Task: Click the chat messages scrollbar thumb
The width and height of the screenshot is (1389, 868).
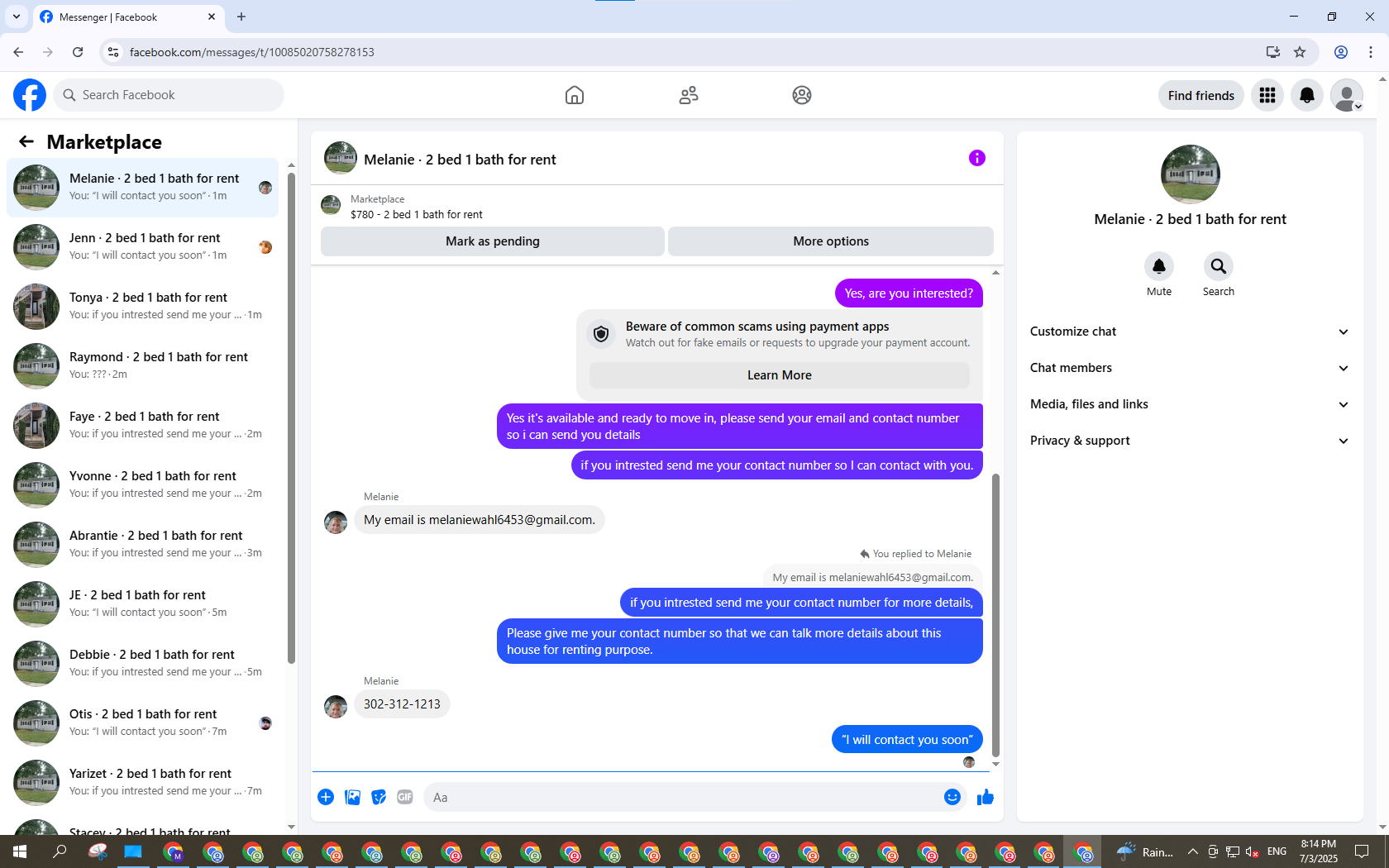Action: pos(995,615)
